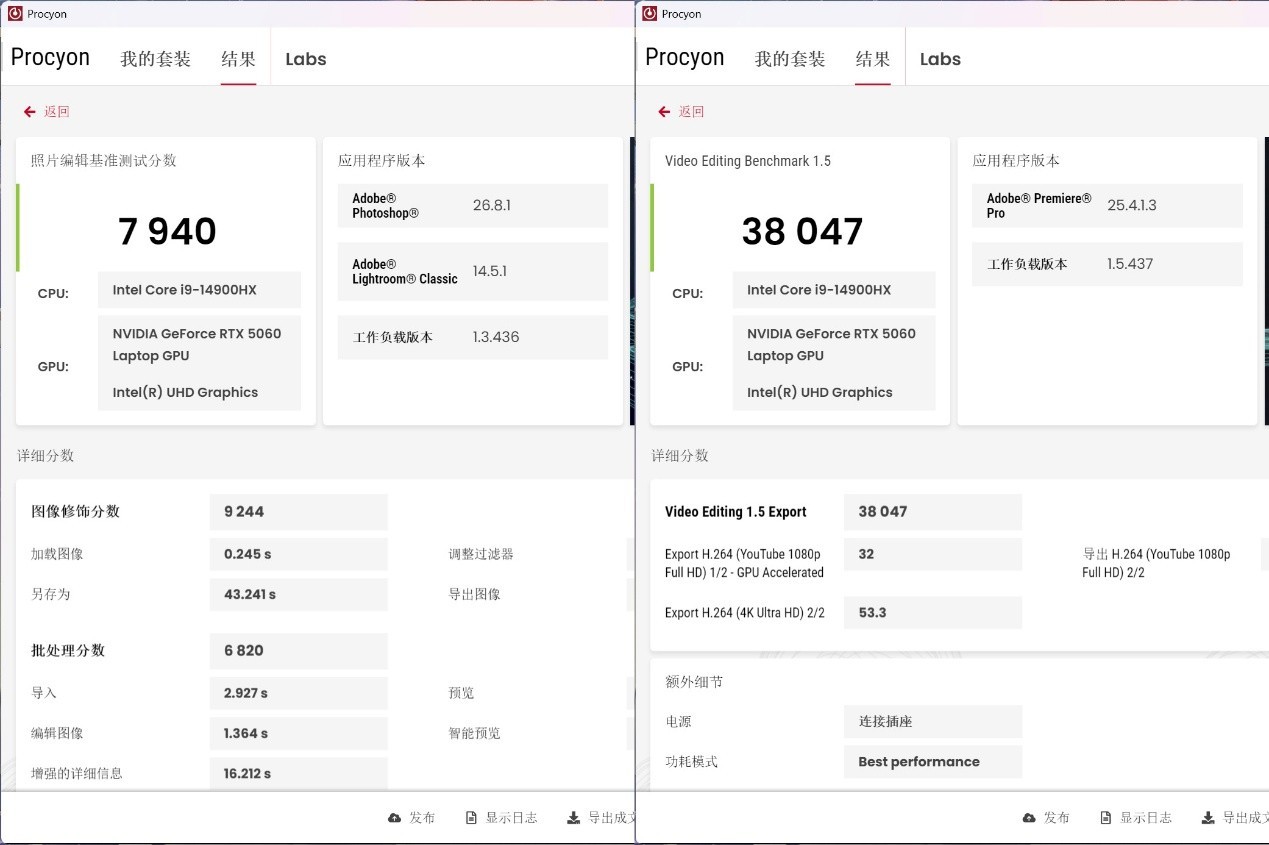Click Procyon logo text in left window
The image size is (1269, 845).
coord(50,58)
